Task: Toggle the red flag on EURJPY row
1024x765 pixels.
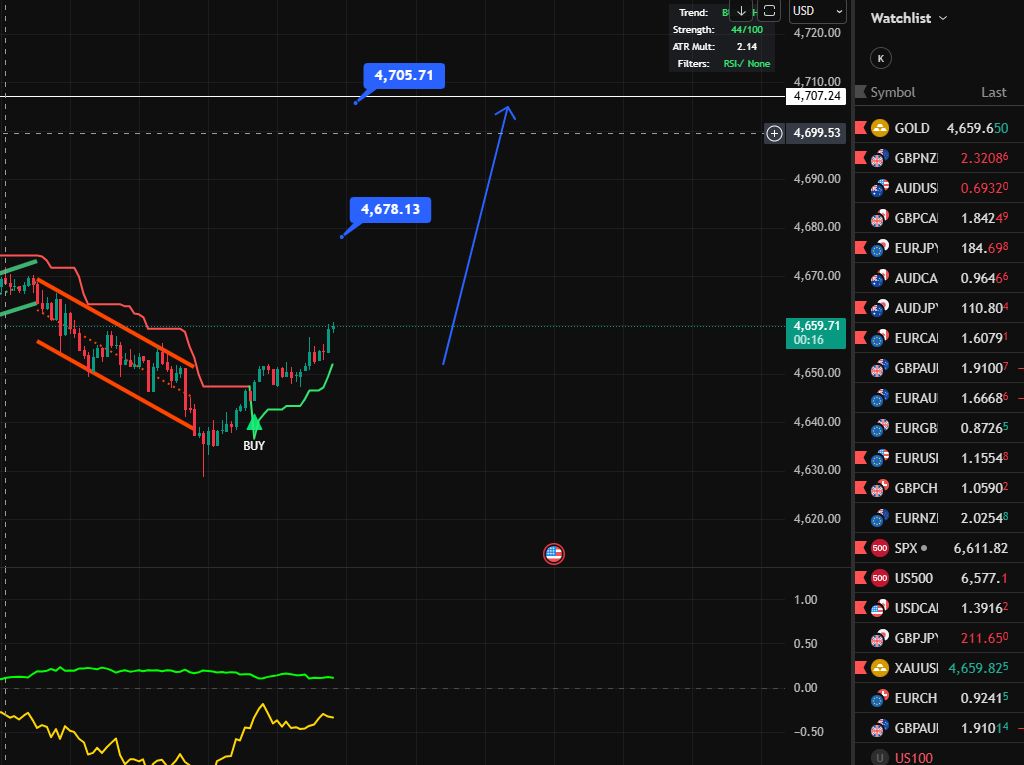Action: [x=859, y=248]
